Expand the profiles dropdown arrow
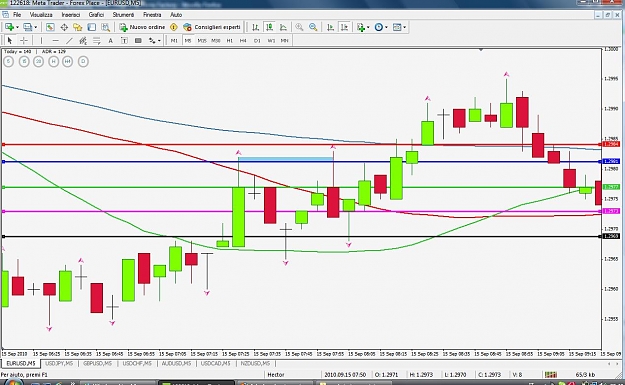This screenshot has width=625, height=385. (36, 27)
